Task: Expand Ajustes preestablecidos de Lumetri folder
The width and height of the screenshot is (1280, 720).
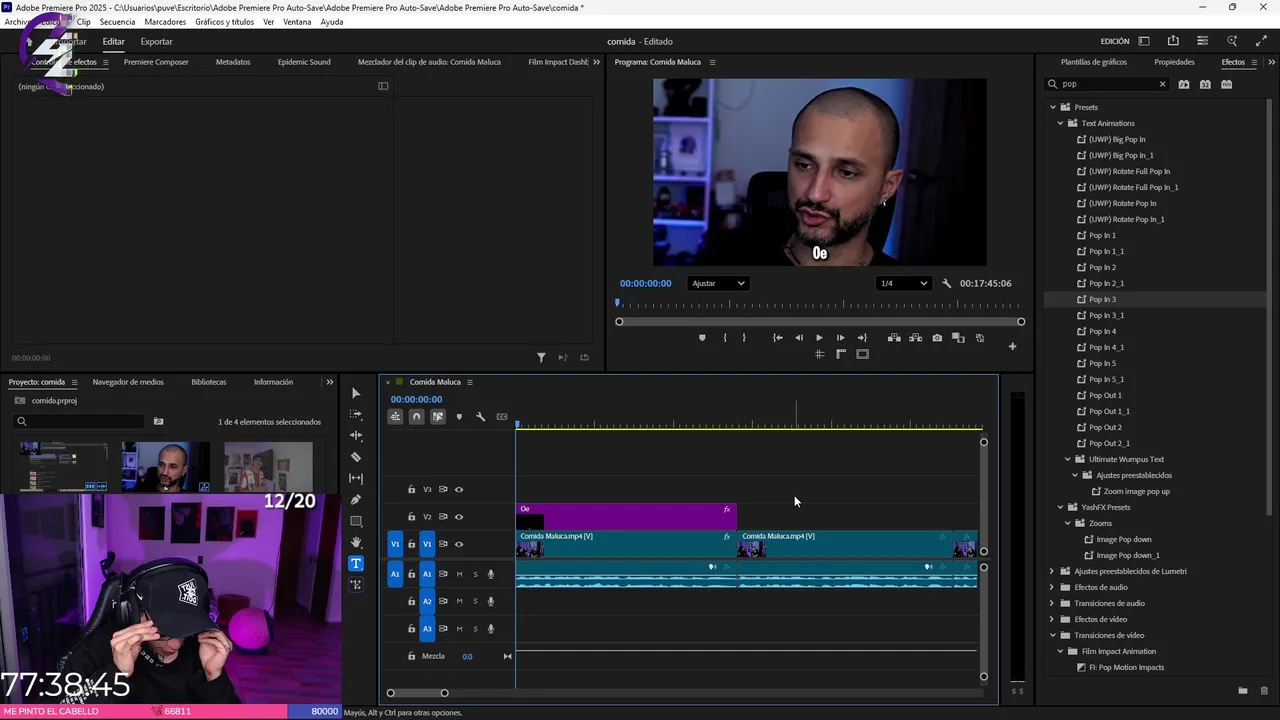Action: pos(1052,571)
